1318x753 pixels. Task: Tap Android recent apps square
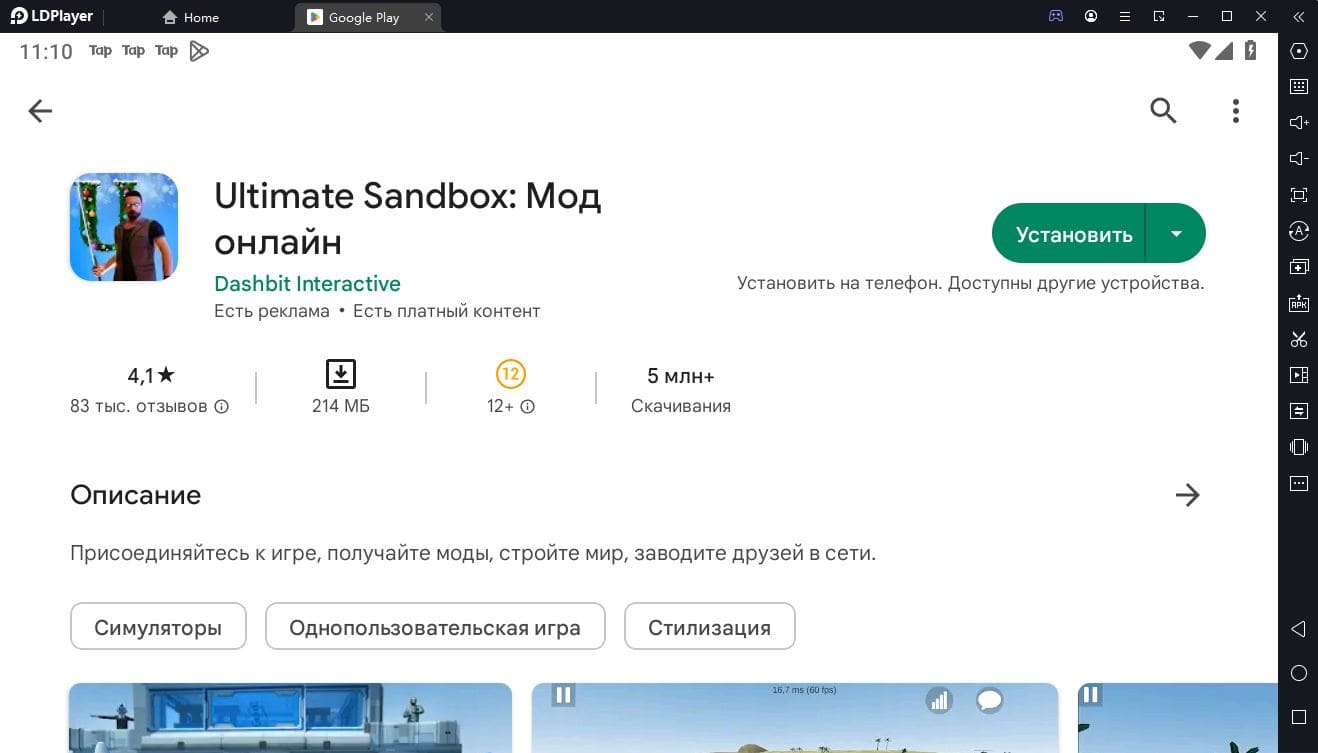(x=1298, y=717)
